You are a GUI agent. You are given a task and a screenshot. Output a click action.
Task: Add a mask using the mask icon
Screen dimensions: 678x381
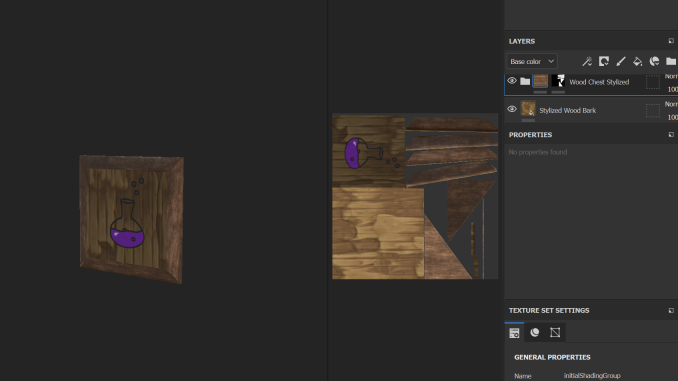pos(604,61)
